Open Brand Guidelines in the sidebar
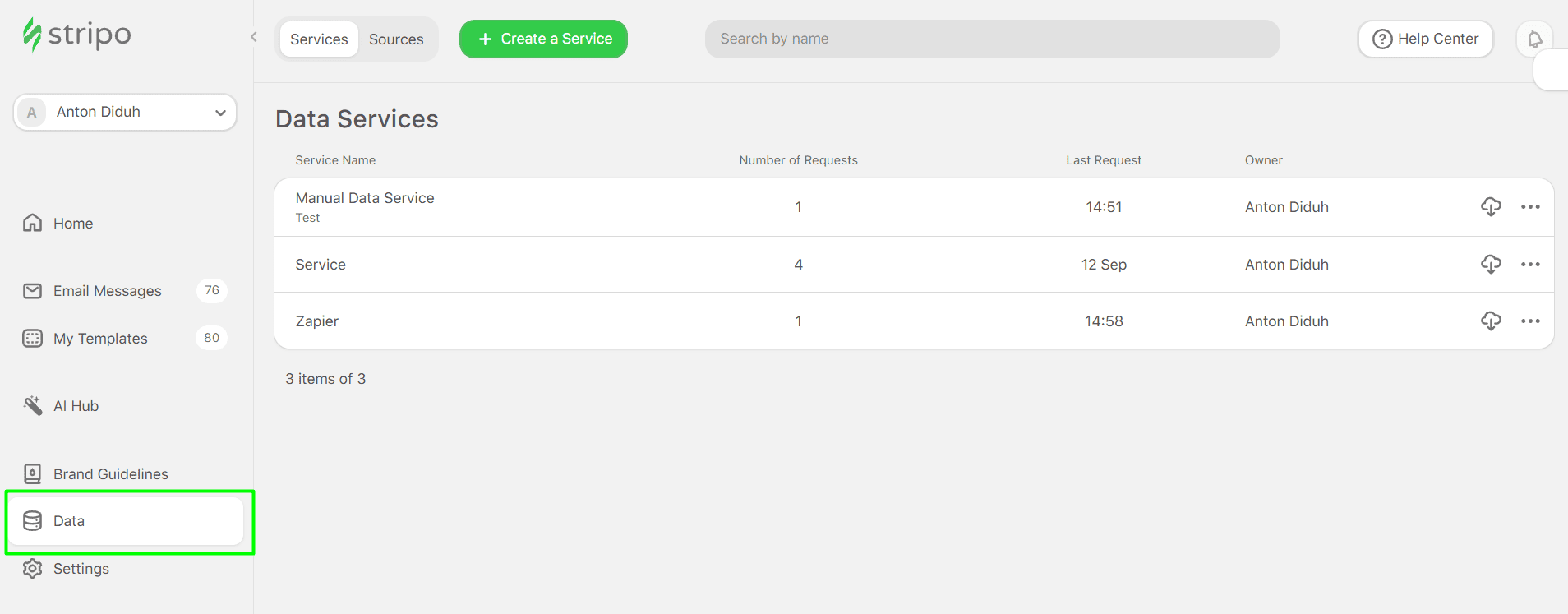1568x614 pixels. (110, 474)
